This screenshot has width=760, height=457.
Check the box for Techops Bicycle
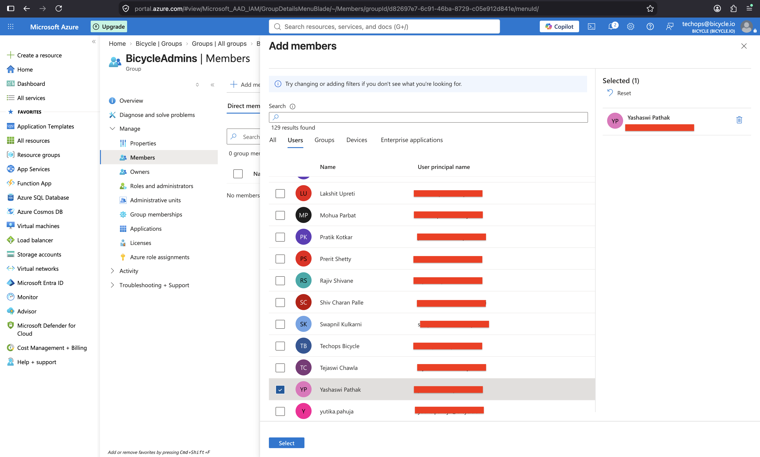click(280, 346)
